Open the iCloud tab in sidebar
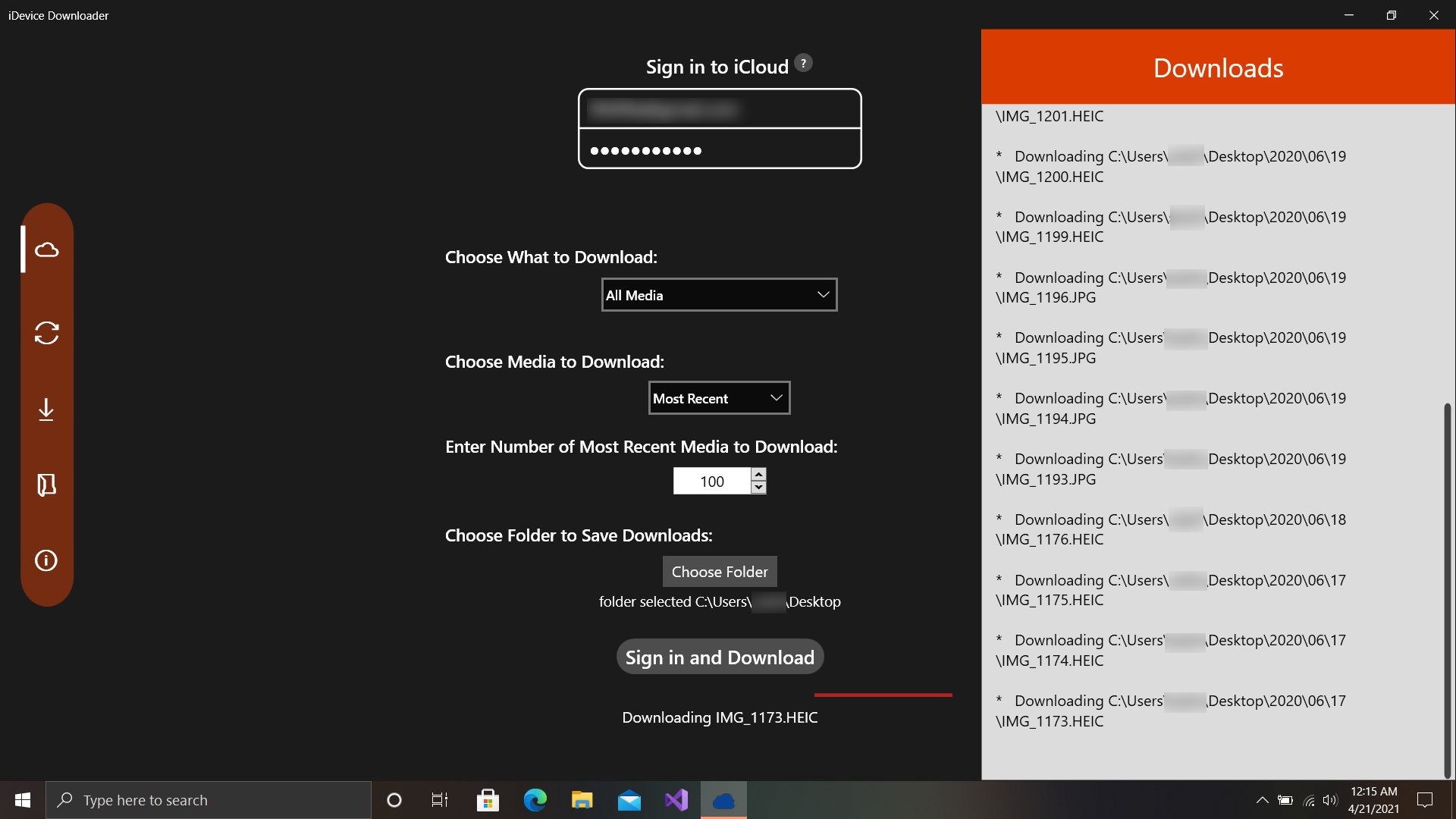Image resolution: width=1456 pixels, height=819 pixels. coord(46,249)
